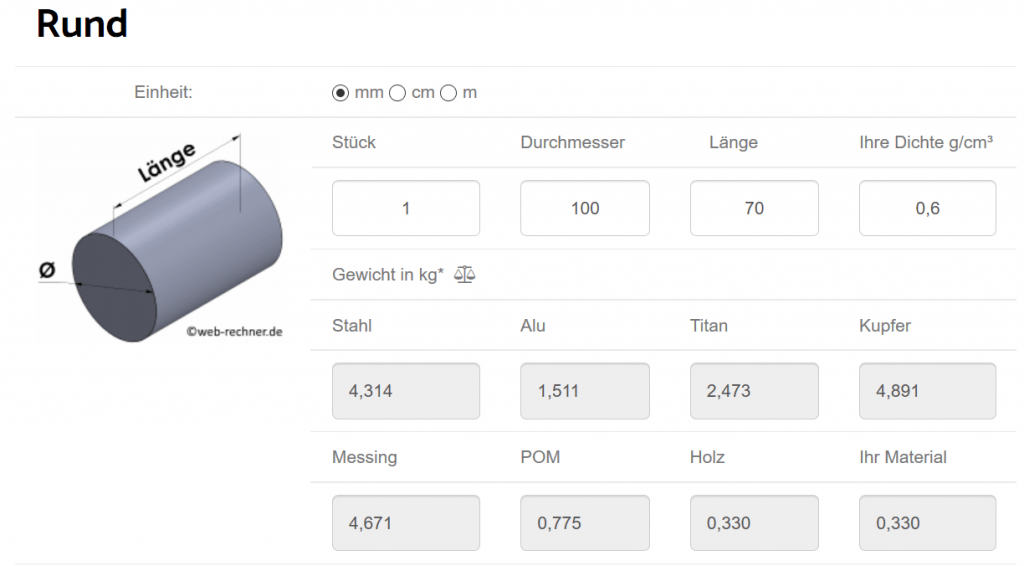Screen dimensions: 1024x566
Task: Click the scales icon beside Gewicht in kg
Action: coord(464,274)
